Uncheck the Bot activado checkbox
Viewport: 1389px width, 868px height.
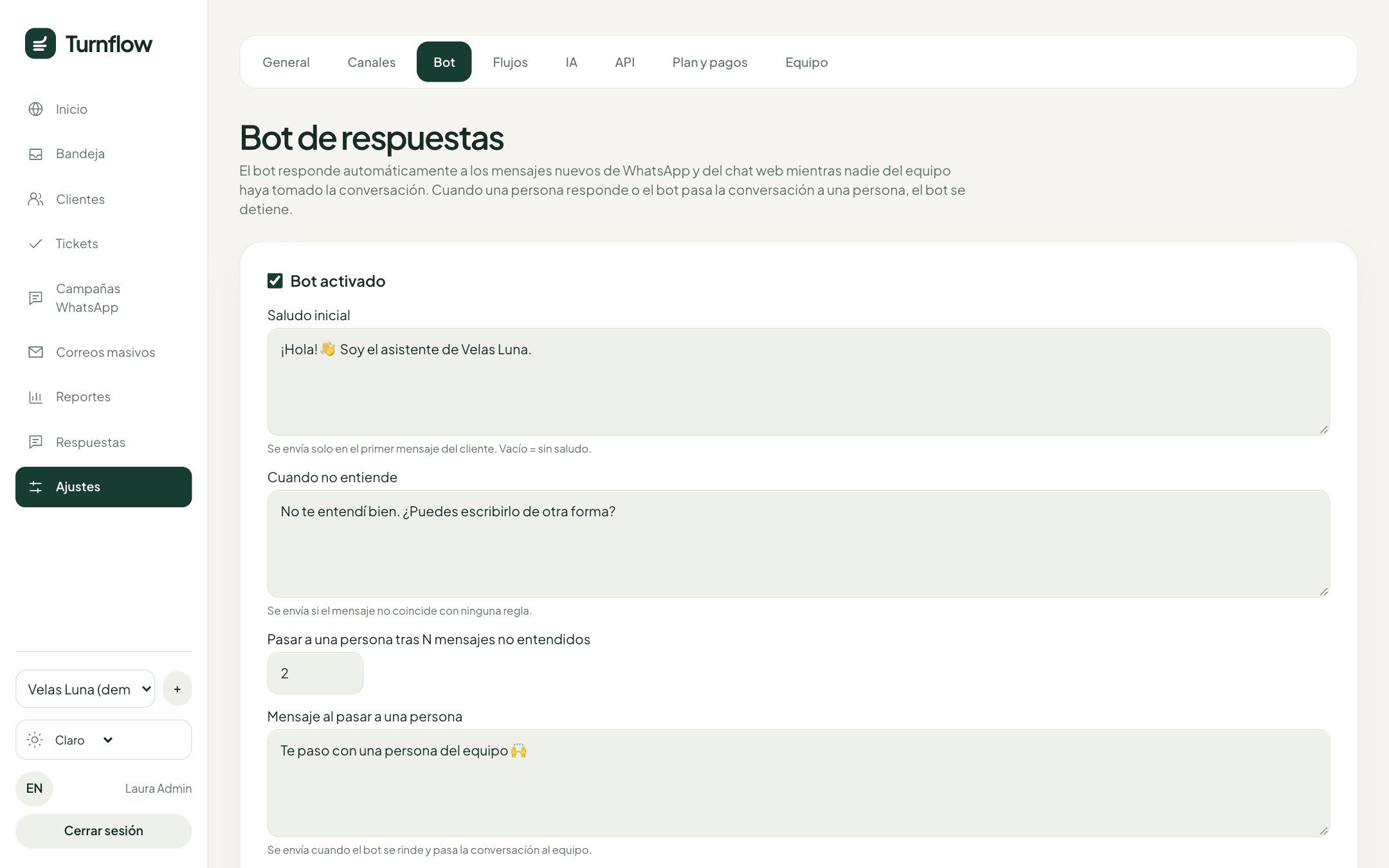tap(275, 281)
